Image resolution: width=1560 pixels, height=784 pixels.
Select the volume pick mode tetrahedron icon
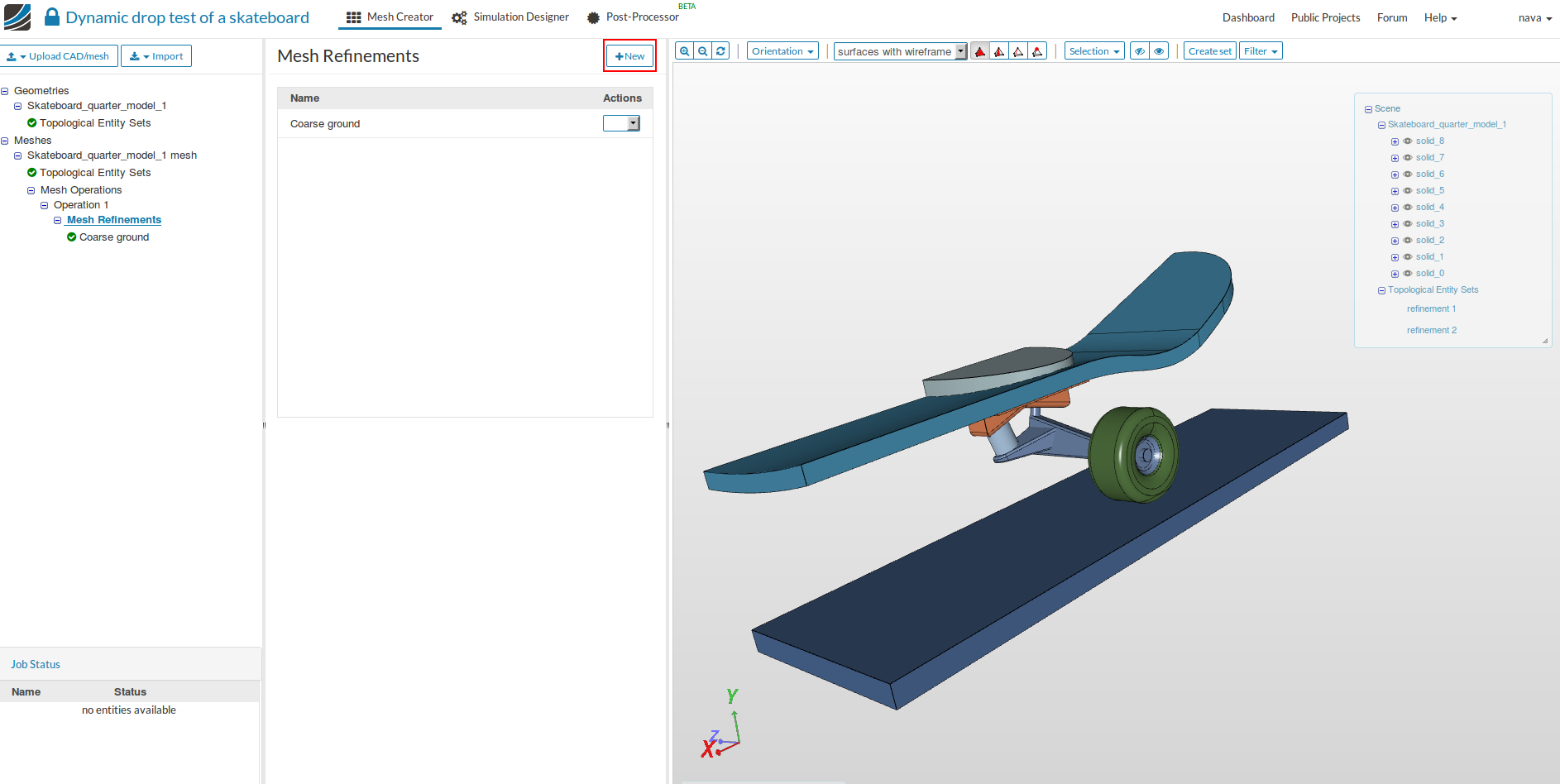click(x=980, y=51)
